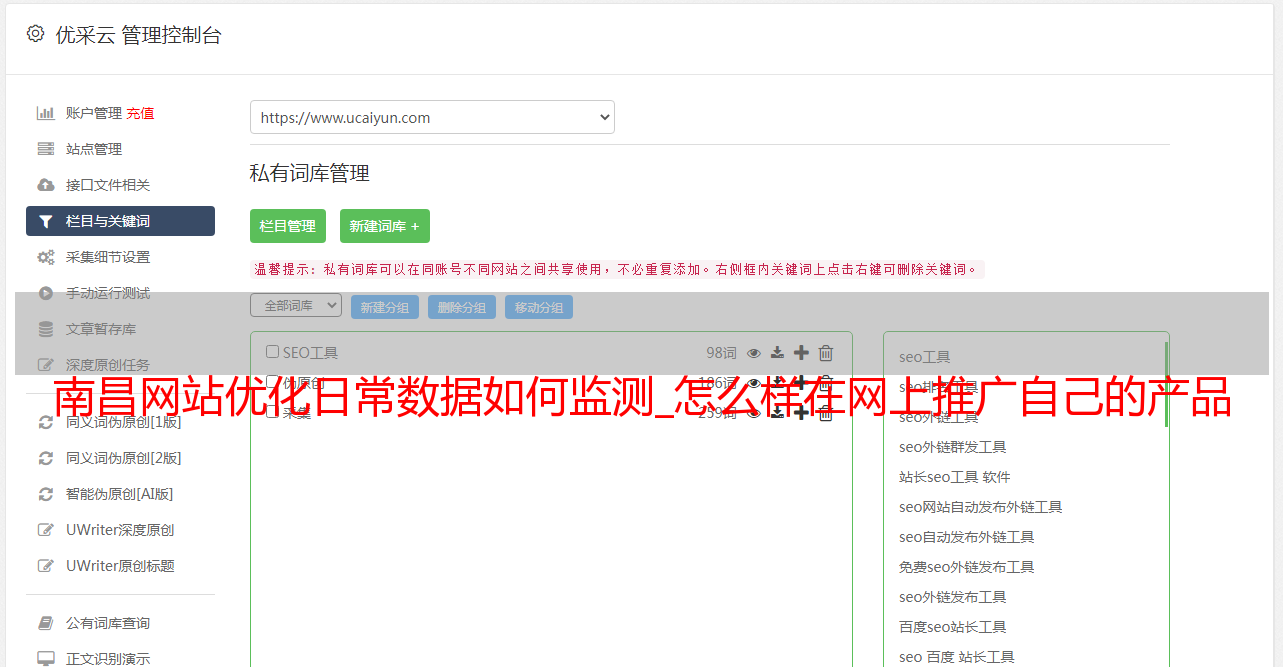
Task: Click the 新建词库 + button
Action: [x=385, y=226]
